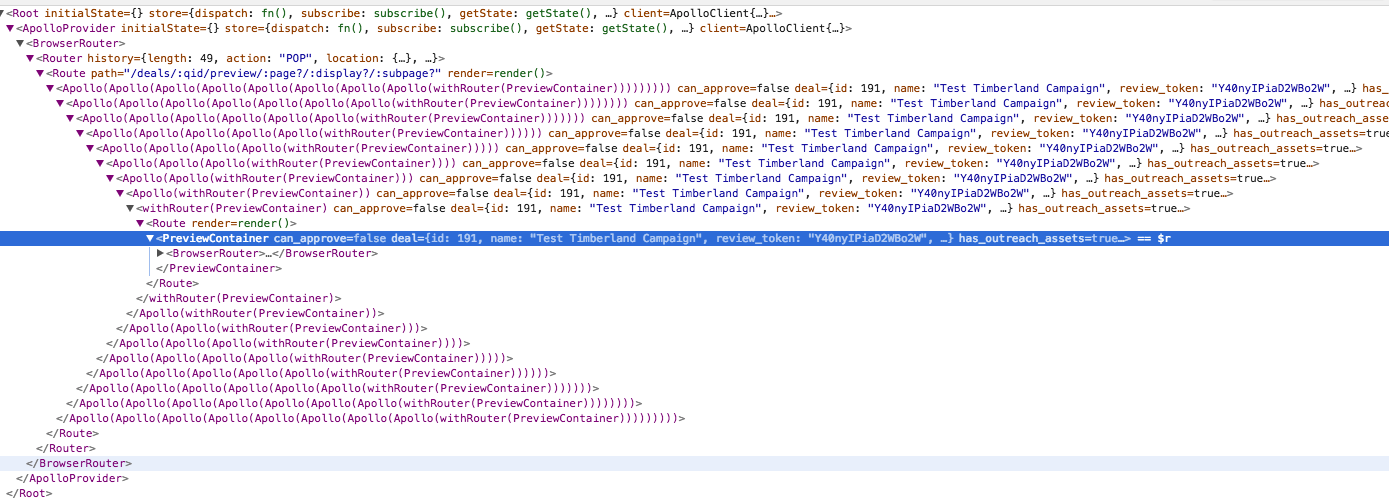Select the </Route> tag directly below </PreviewContainer>
Screen dimensions: 1389x501
(172, 283)
